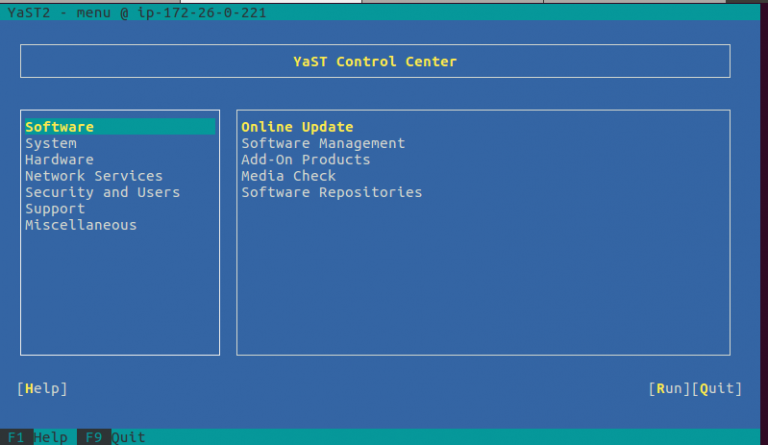The image size is (768, 445).
Task: Click the [Run] button
Action: pos(669,388)
